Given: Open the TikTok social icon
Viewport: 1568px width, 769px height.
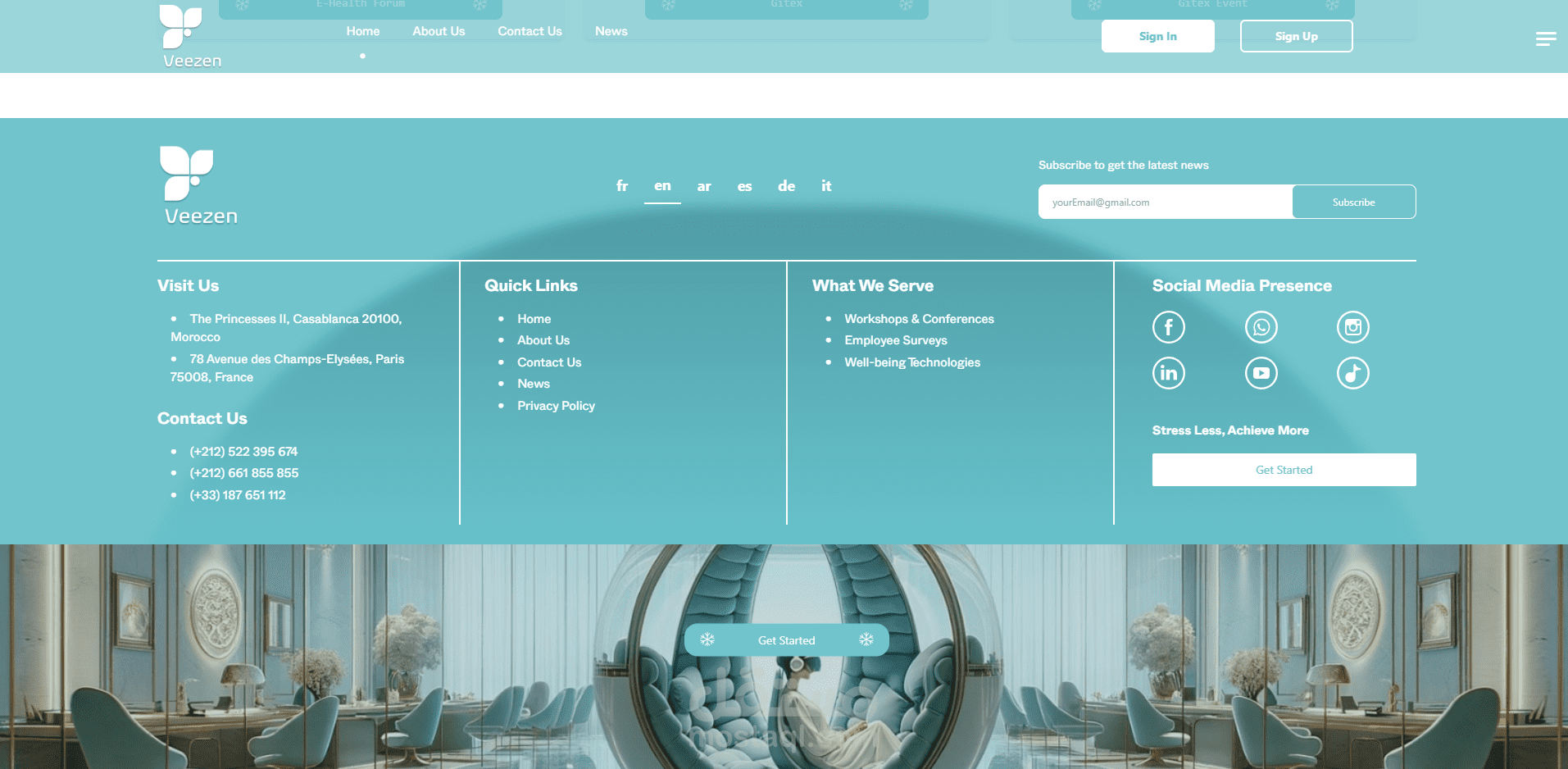Looking at the screenshot, I should pyautogui.click(x=1353, y=373).
